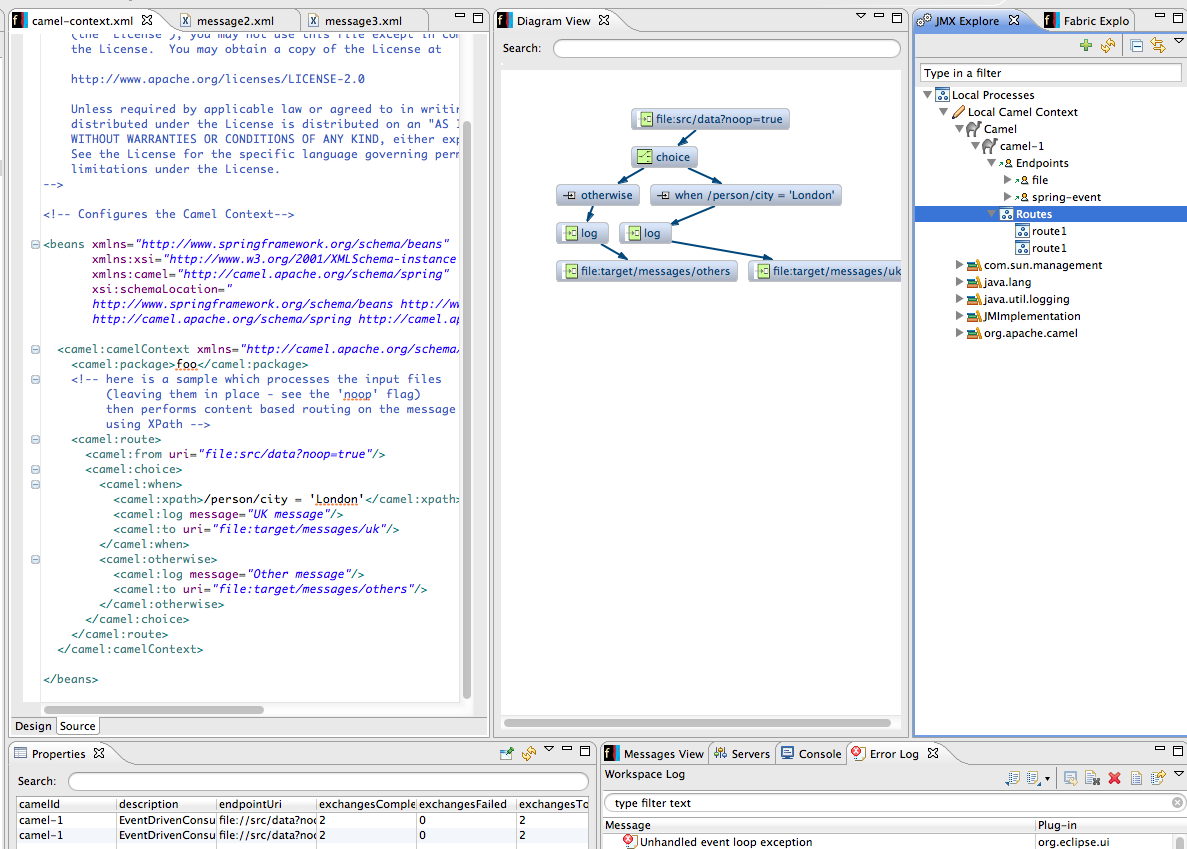The height and width of the screenshot is (849, 1187).
Task: Click the refresh icon in Properties view toolbar
Action: tap(529, 754)
